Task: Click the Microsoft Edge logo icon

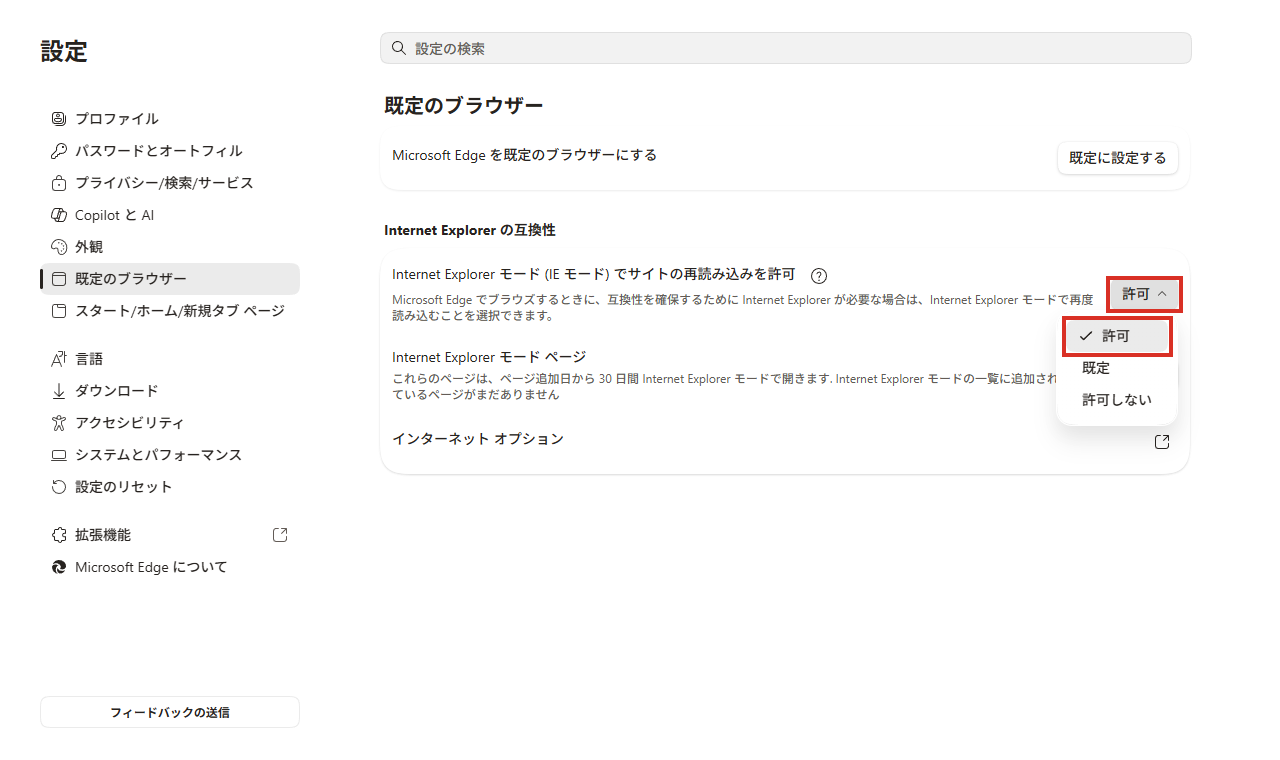Action: click(x=58, y=567)
